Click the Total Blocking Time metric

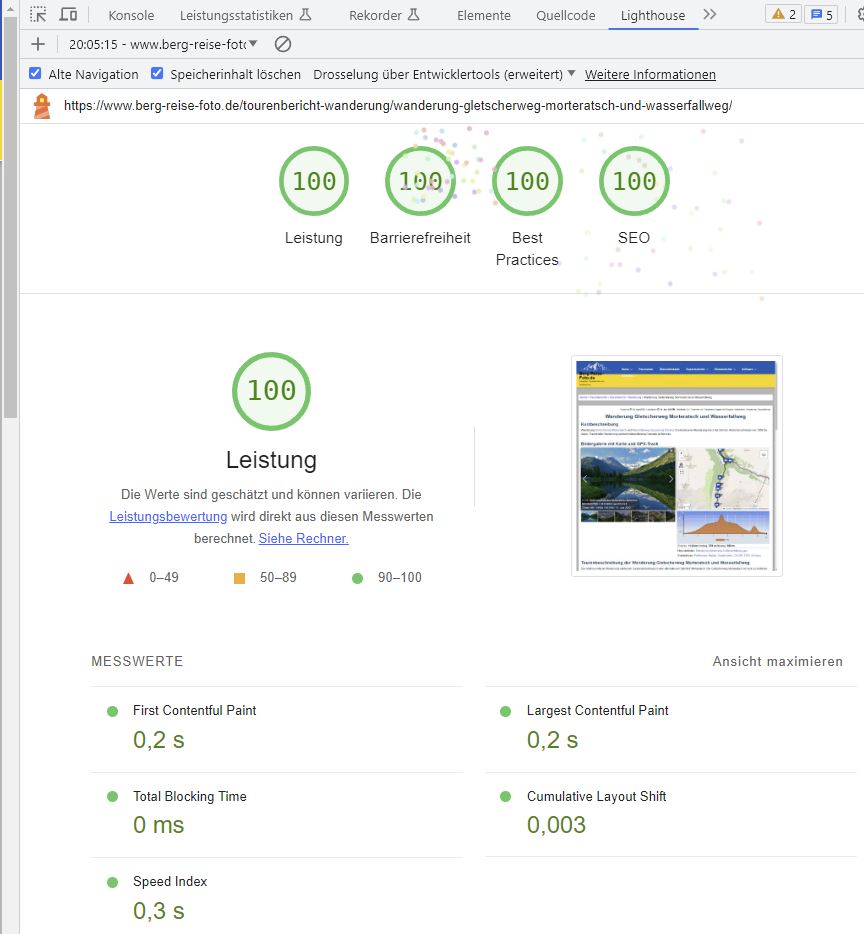point(276,815)
